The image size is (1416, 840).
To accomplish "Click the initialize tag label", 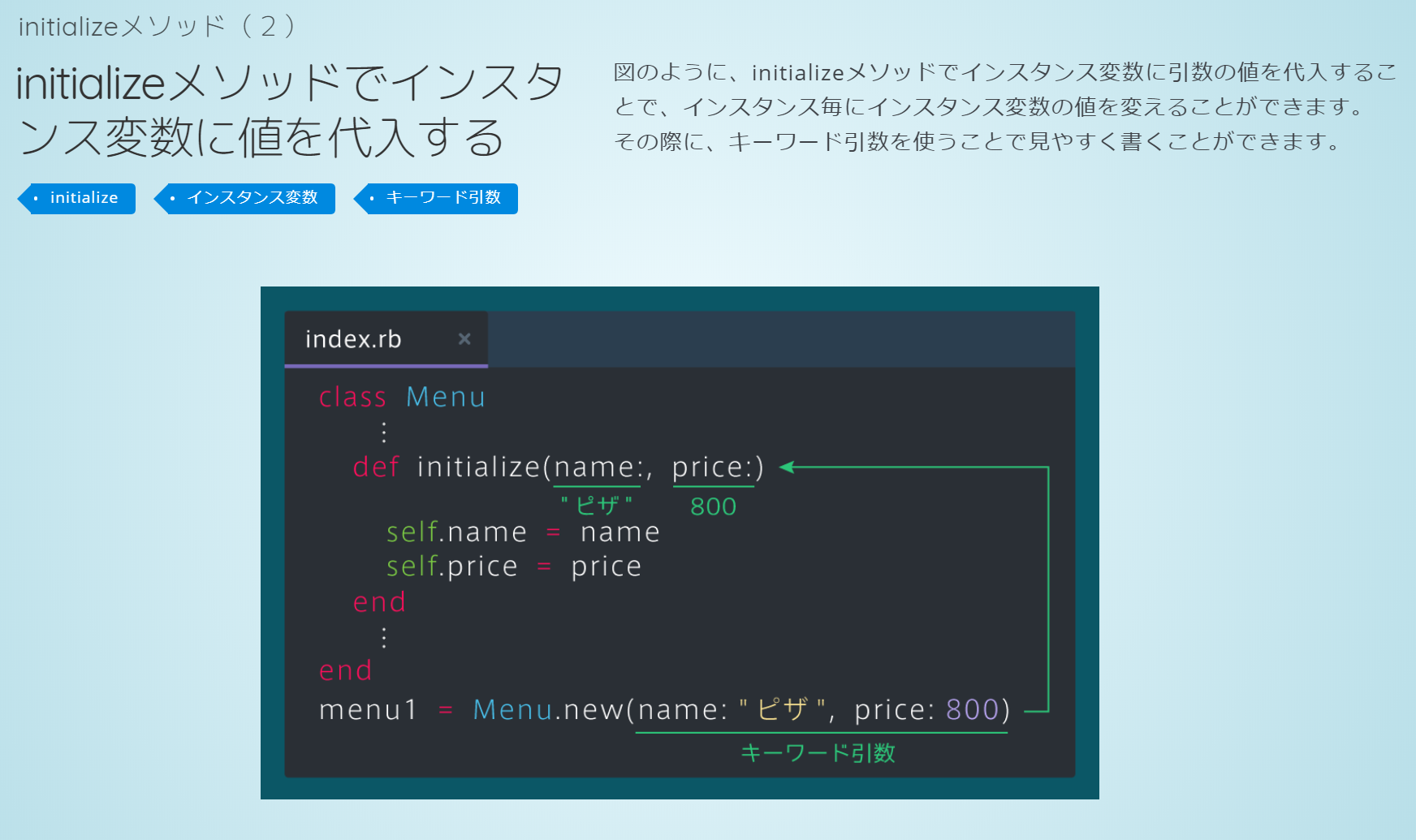I will (83, 198).
